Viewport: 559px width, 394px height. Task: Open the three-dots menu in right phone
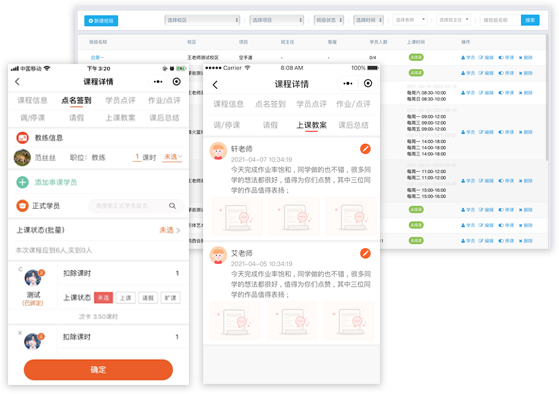348,83
